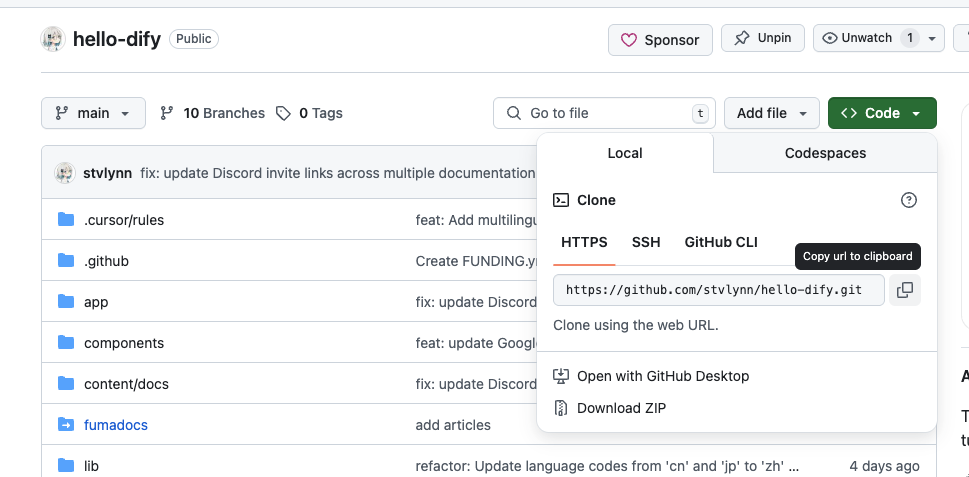The image size is (969, 477).
Task: Open the Unwatch options dropdown arrow
Action: pyautogui.click(x=932, y=38)
